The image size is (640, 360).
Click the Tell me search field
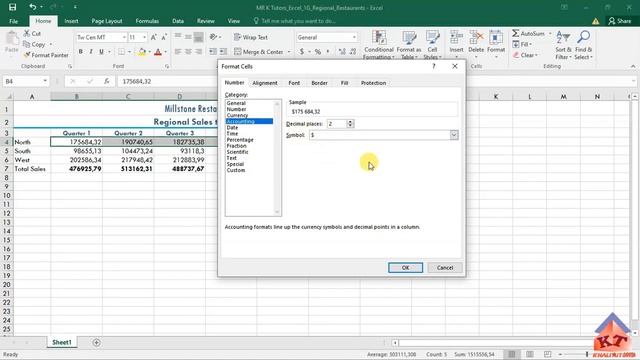click(298, 21)
